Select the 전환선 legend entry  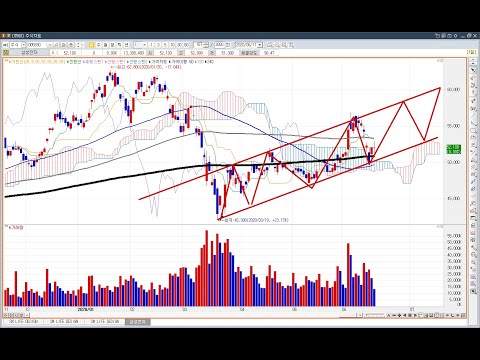coord(75,62)
